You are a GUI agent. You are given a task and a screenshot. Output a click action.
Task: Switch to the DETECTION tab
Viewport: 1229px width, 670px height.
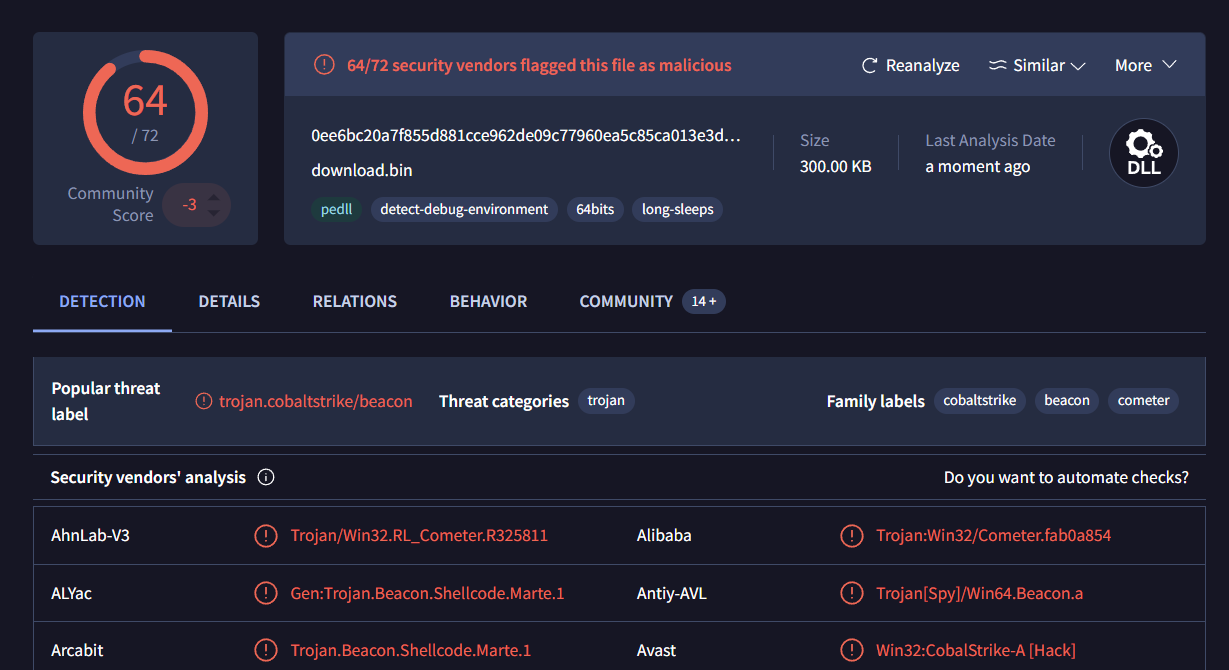[x=102, y=301]
